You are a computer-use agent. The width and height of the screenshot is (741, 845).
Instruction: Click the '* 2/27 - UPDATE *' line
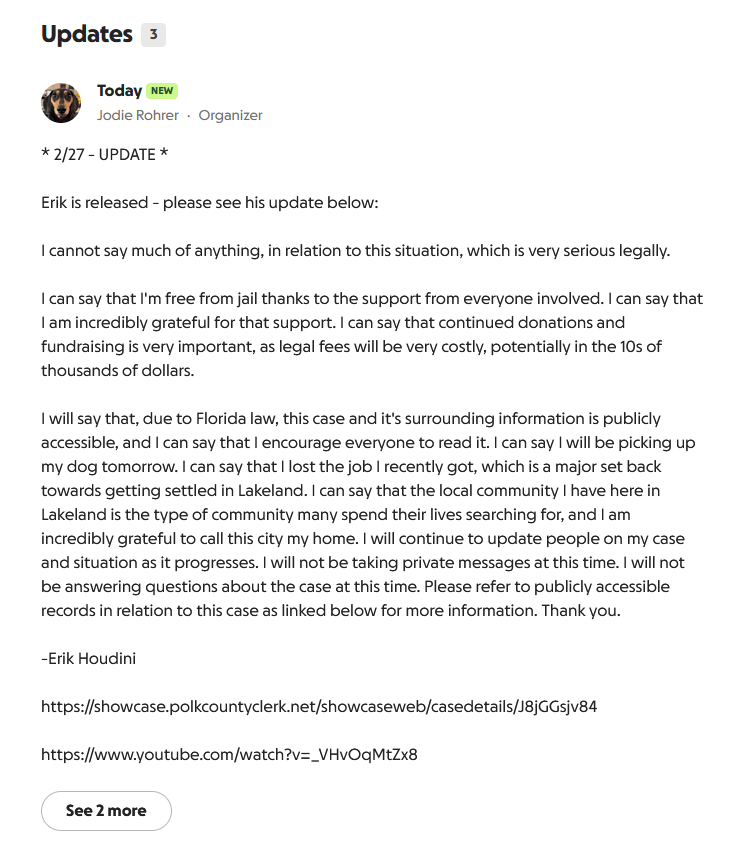pyautogui.click(x=104, y=155)
